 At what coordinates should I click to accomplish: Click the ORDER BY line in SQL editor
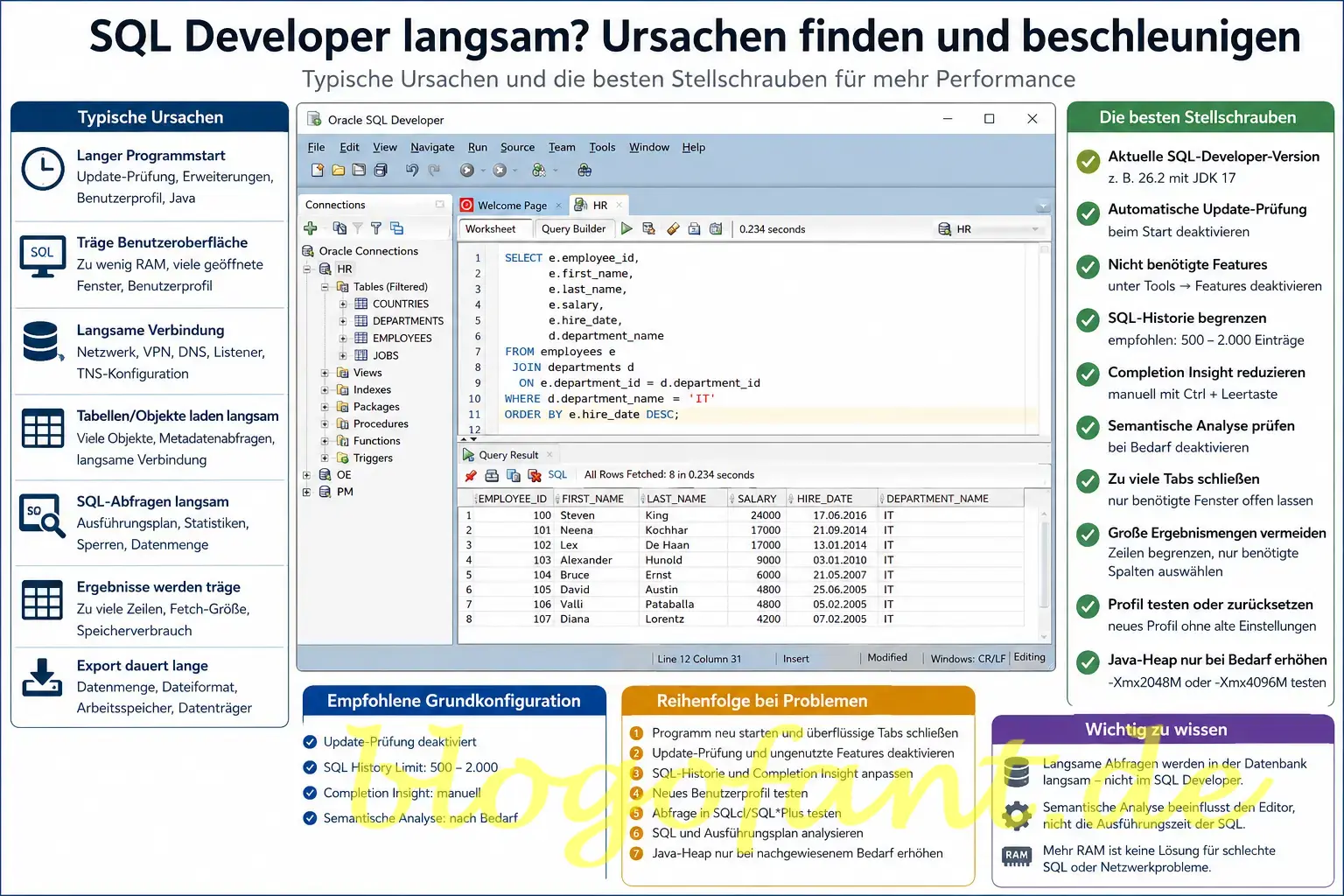point(591,415)
